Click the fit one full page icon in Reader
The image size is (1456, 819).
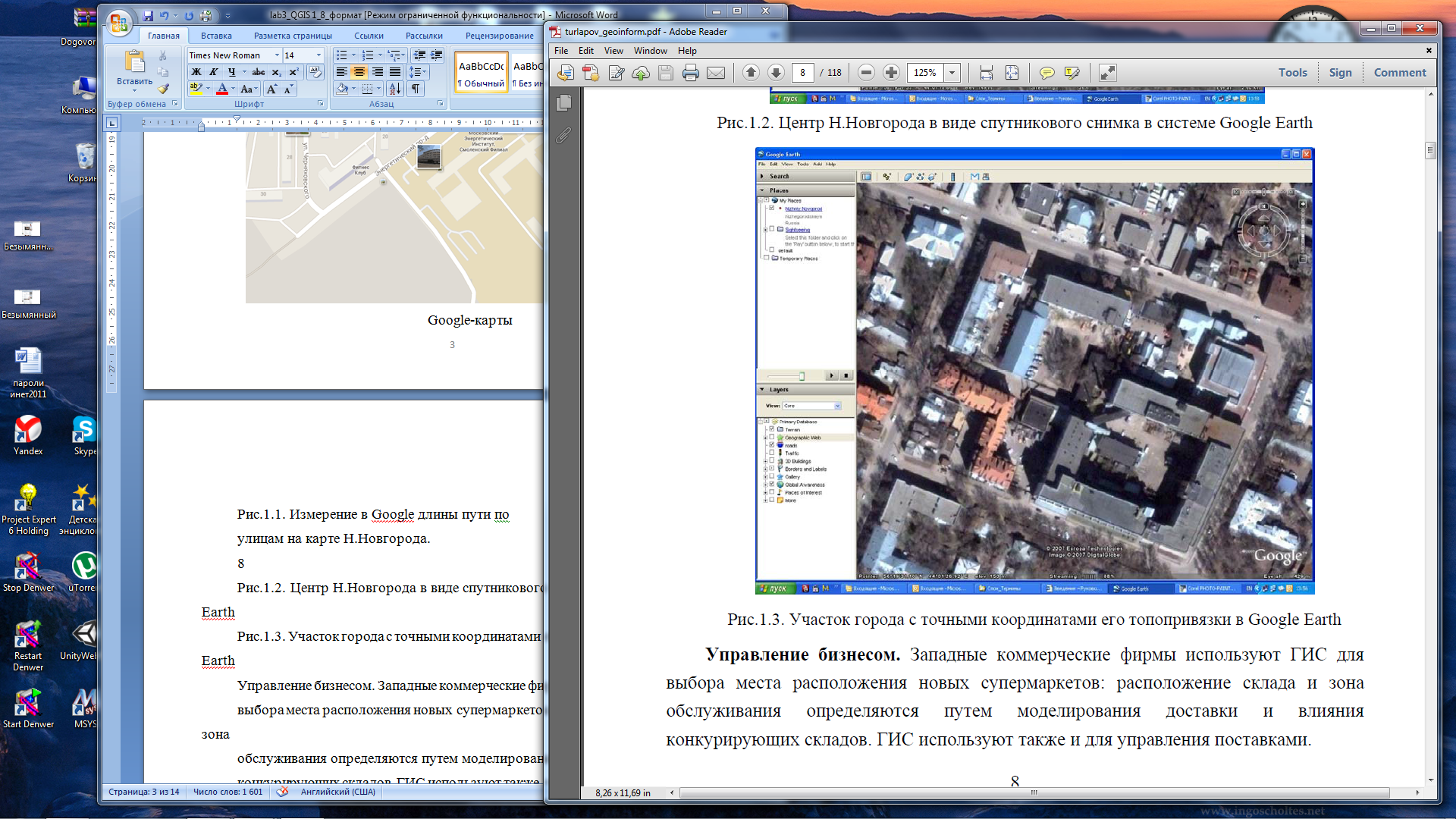coord(1012,73)
